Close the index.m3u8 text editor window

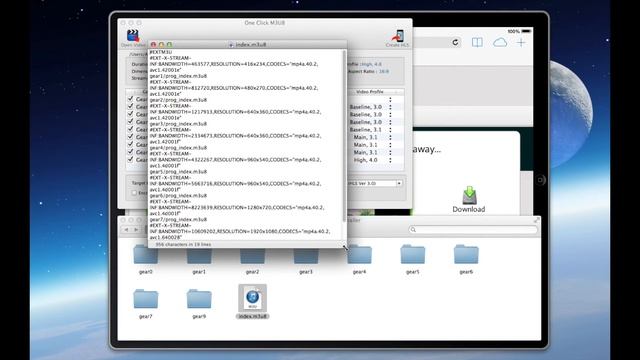tap(153, 44)
